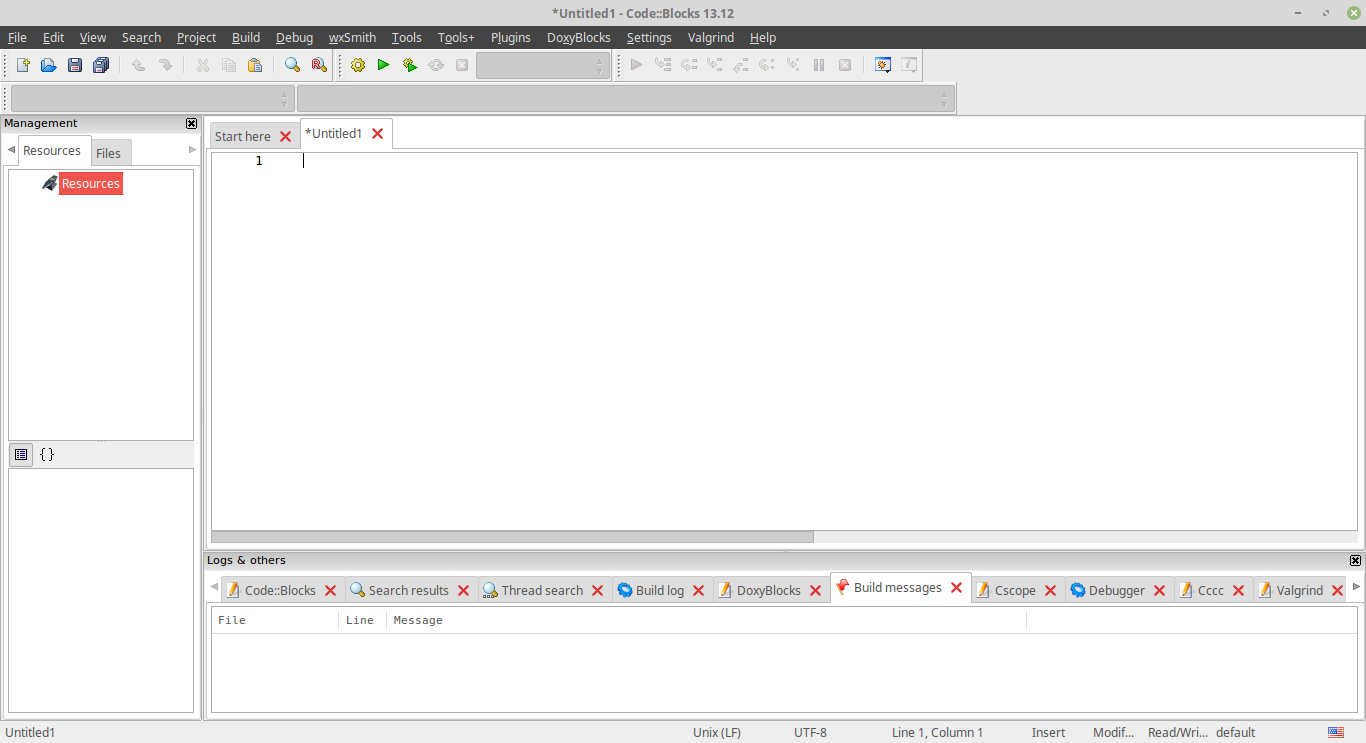Click the debugger Step into icon
Screen dimensions: 1366x743
click(x=714, y=65)
